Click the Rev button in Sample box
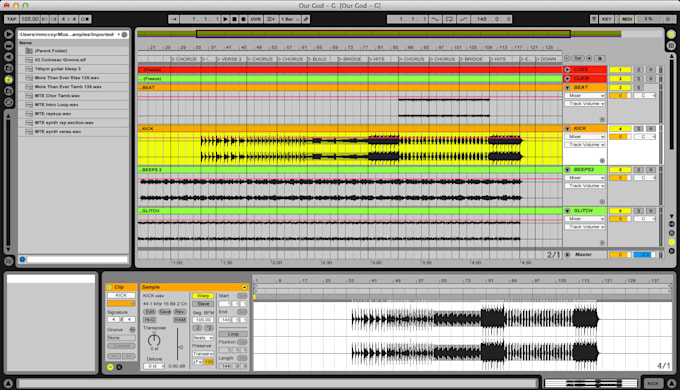The height and width of the screenshot is (390, 680). tap(180, 312)
